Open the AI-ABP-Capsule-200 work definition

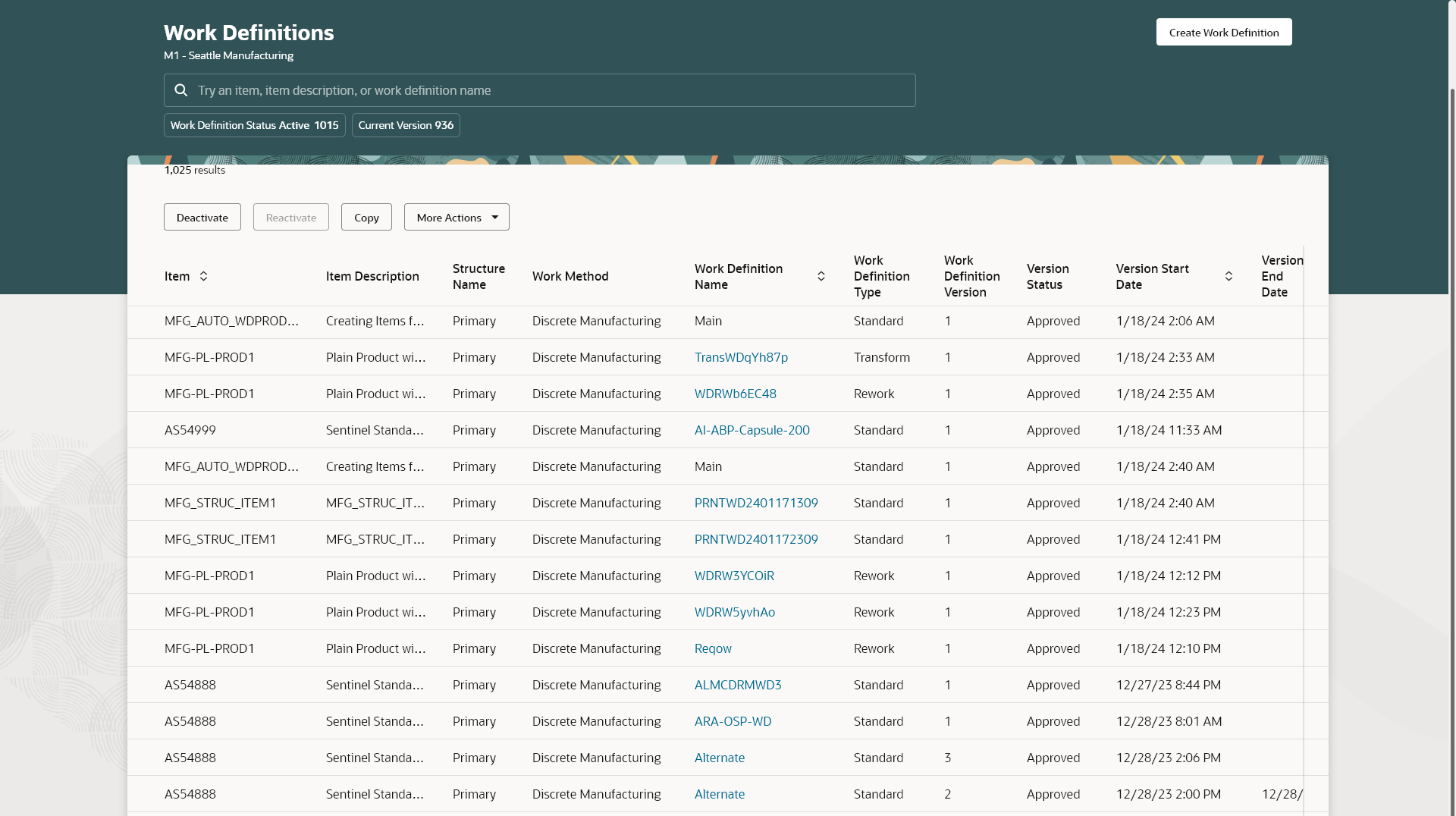[752, 430]
